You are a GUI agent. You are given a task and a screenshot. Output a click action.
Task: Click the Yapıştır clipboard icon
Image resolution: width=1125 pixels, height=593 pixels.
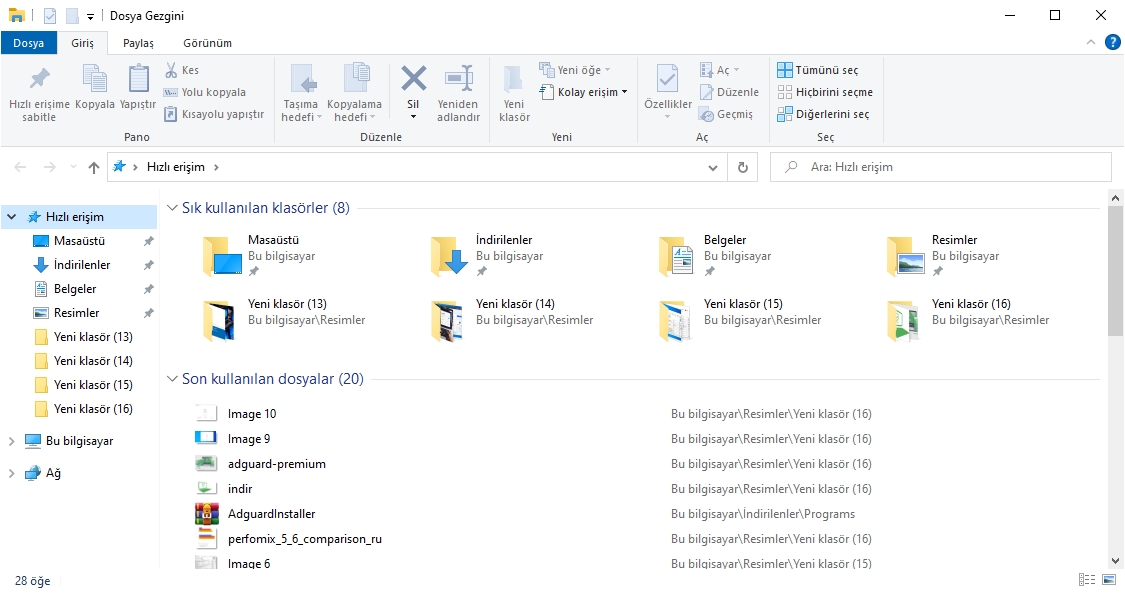(x=138, y=79)
